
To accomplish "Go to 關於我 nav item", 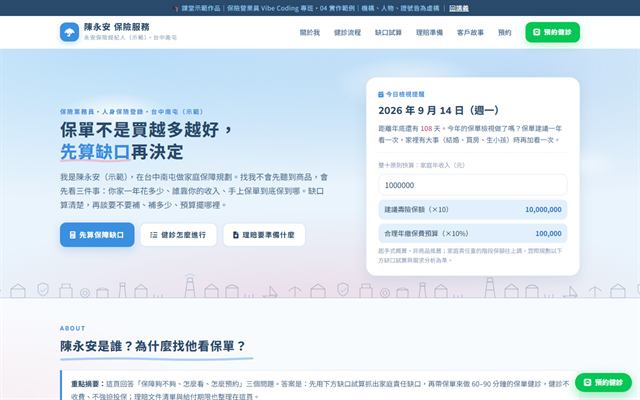I will pyautogui.click(x=310, y=33).
